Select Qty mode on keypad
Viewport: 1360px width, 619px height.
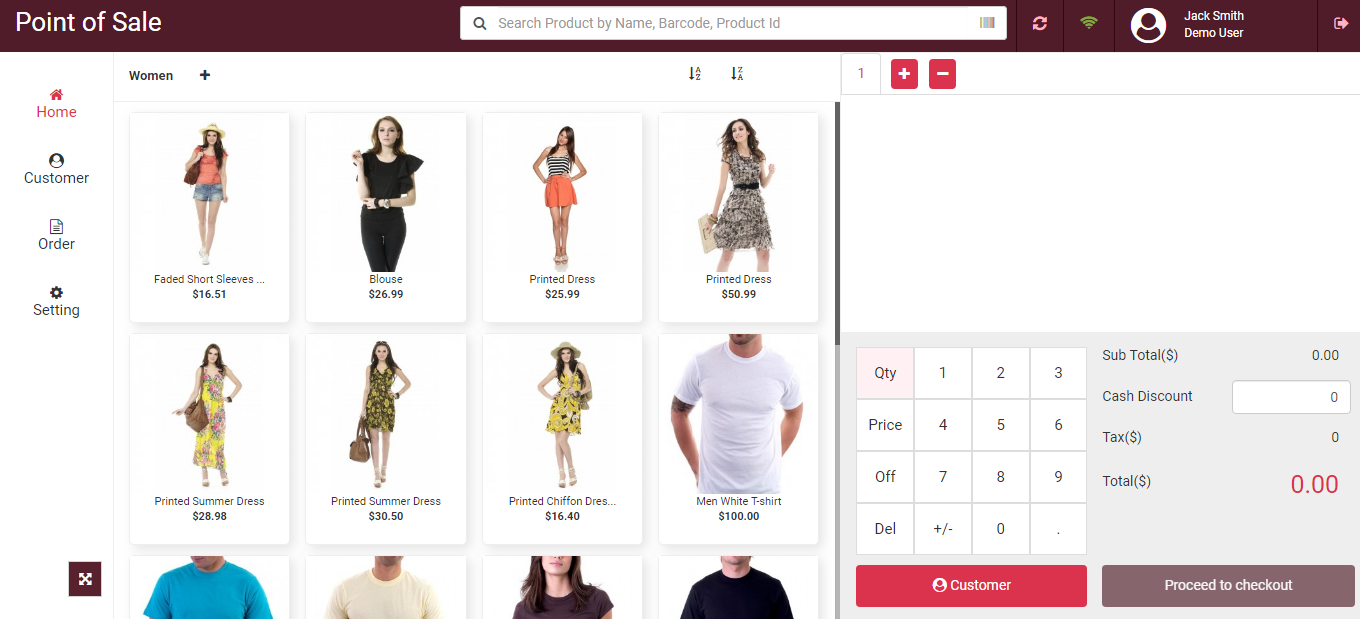pos(885,373)
